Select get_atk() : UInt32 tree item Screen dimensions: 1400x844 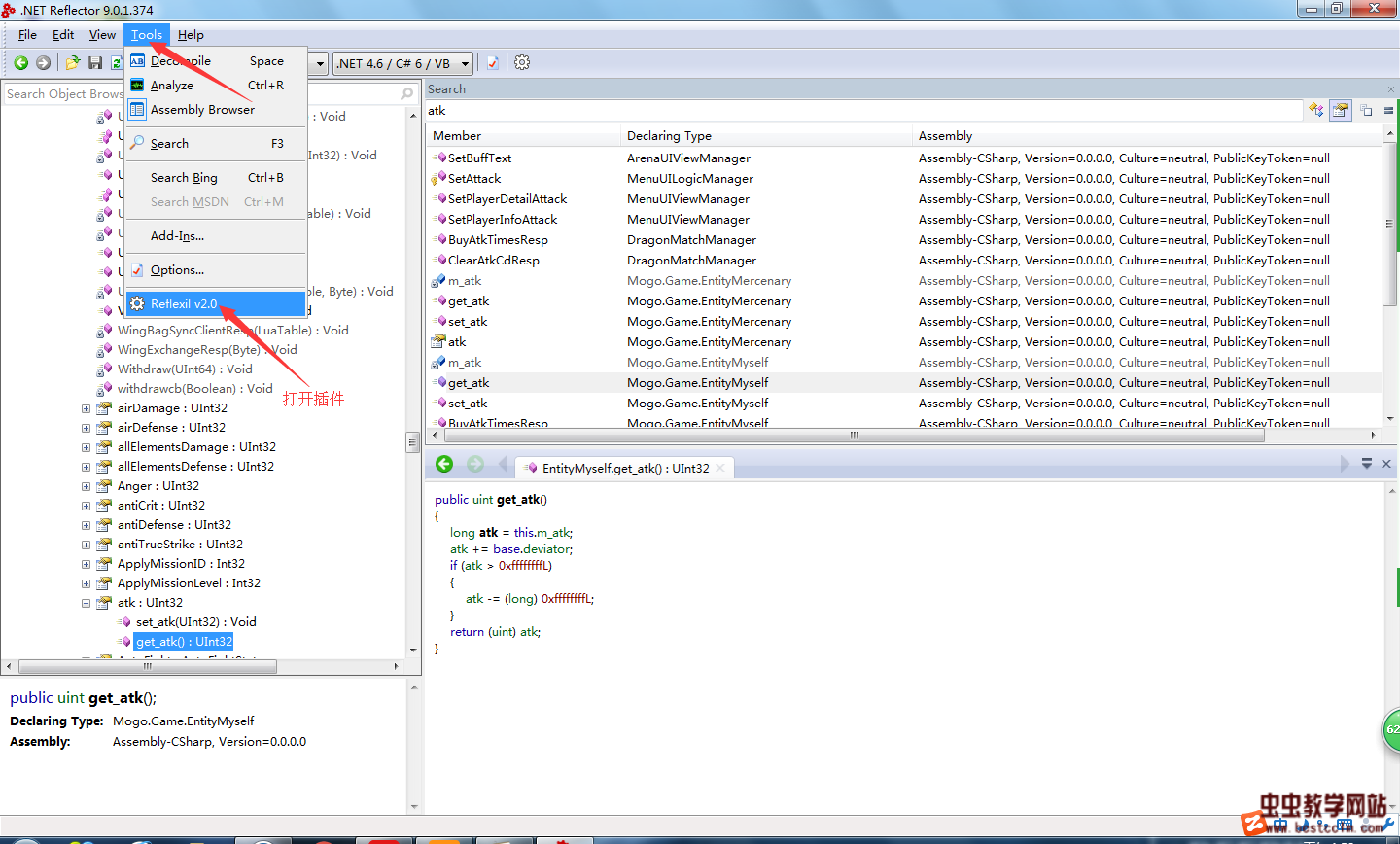click(184, 642)
